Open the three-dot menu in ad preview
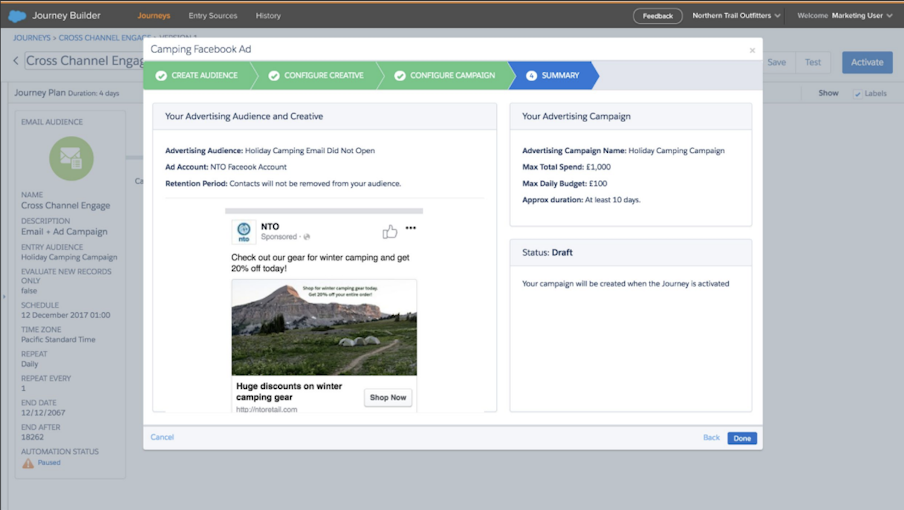This screenshot has height=510, width=904. 410,228
